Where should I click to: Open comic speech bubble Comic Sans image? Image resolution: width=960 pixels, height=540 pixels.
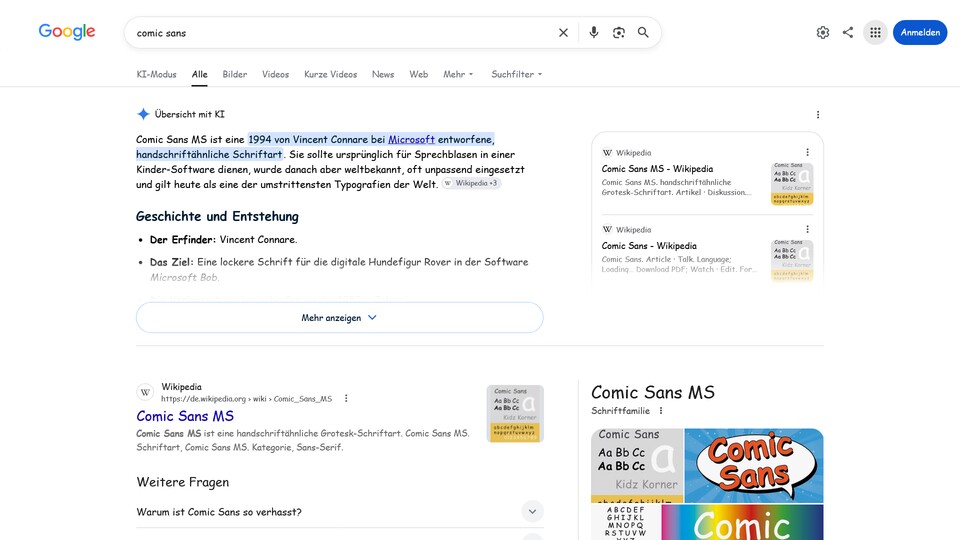754,466
